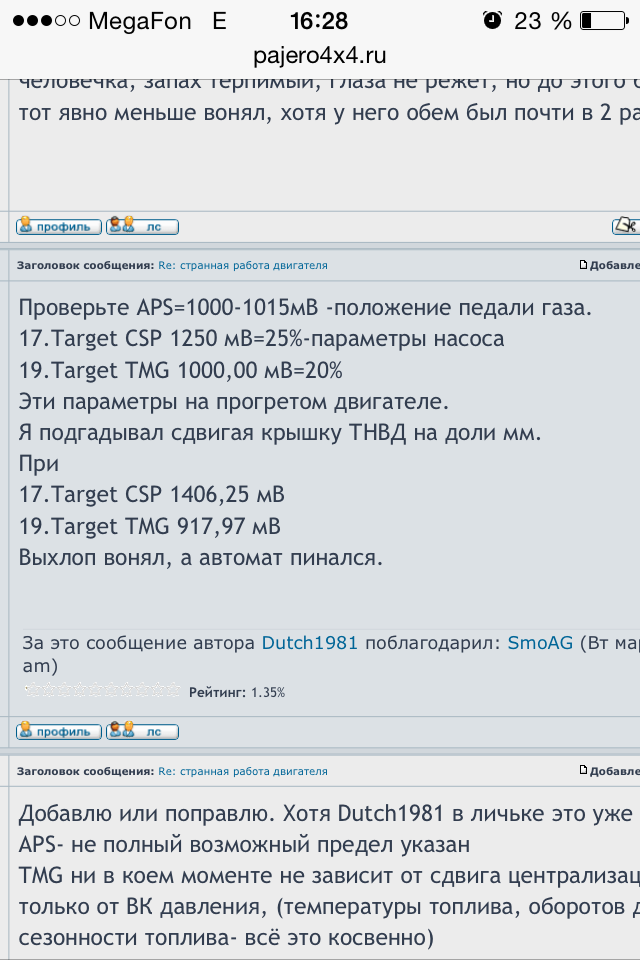Tap 23 % battery percentage
Viewport: 640px width, 960px height.
[543, 21]
